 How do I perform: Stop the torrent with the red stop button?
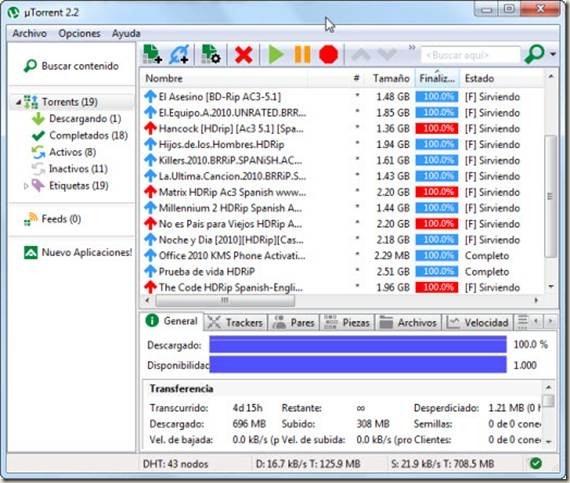pyautogui.click(x=328, y=55)
